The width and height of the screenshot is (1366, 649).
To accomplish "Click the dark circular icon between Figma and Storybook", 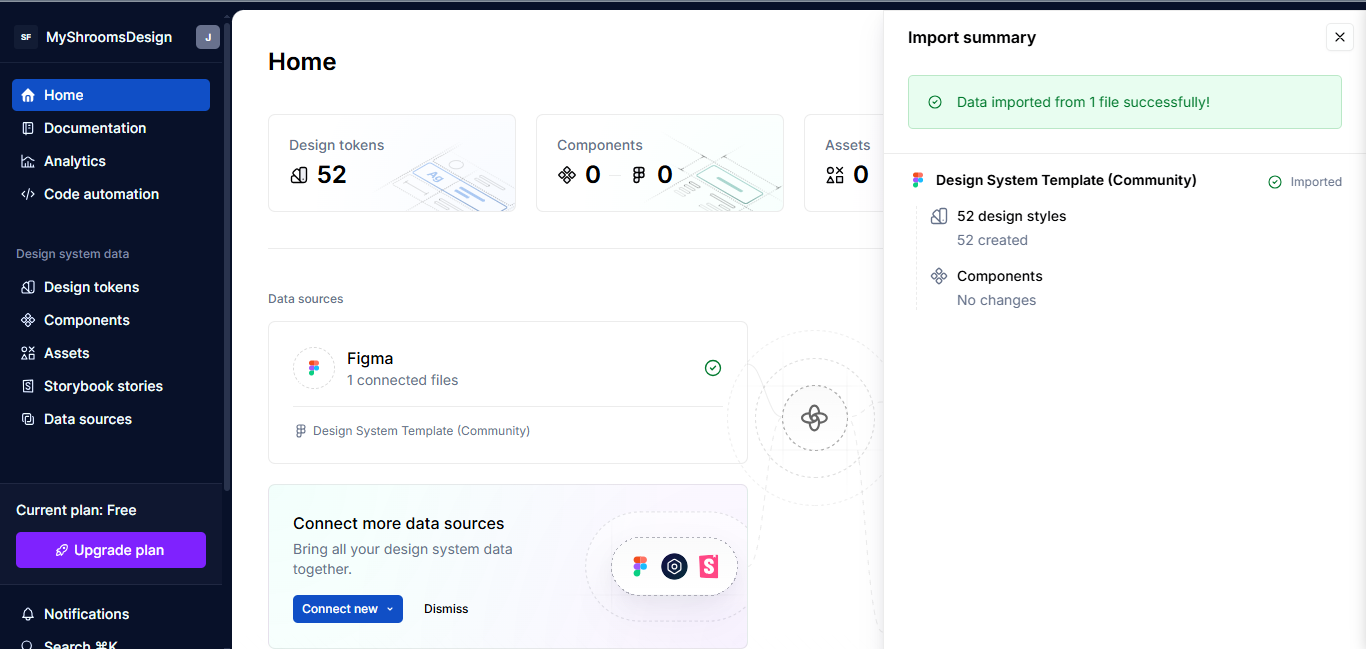I will pyautogui.click(x=674, y=566).
